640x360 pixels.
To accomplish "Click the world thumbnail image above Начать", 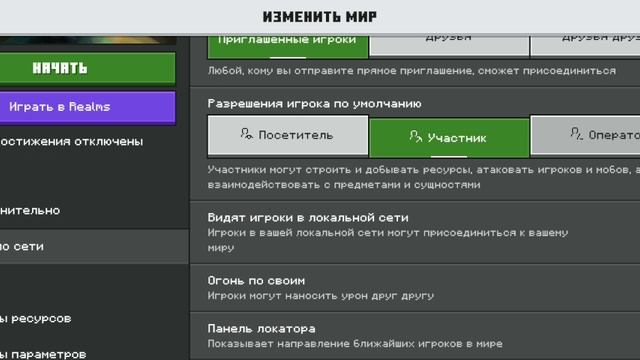I will 88,40.
